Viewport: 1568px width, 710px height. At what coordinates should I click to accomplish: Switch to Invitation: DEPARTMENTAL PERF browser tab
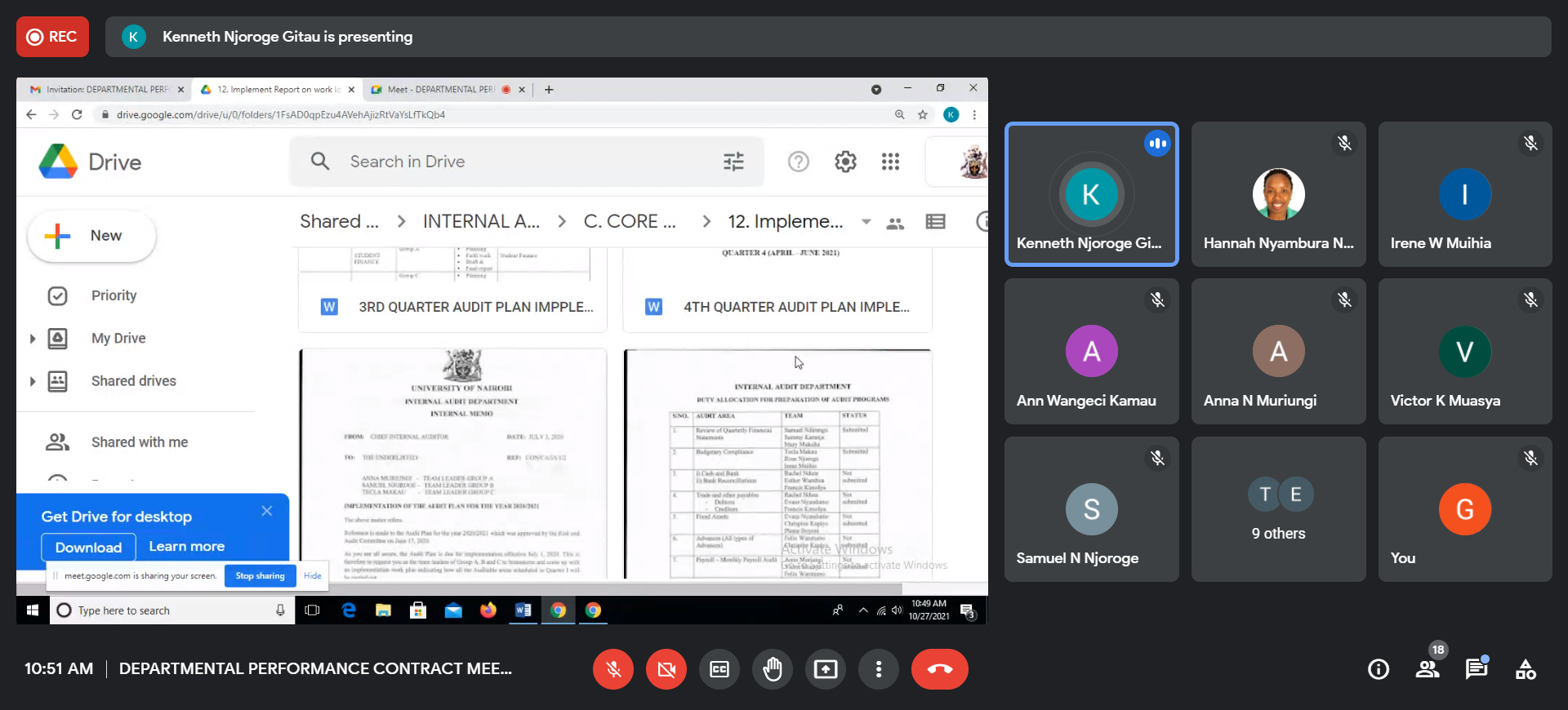tap(106, 90)
